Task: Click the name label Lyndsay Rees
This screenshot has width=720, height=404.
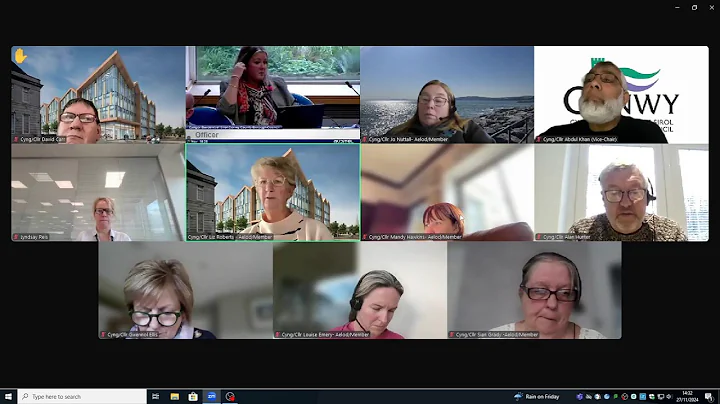Action: pos(34,237)
